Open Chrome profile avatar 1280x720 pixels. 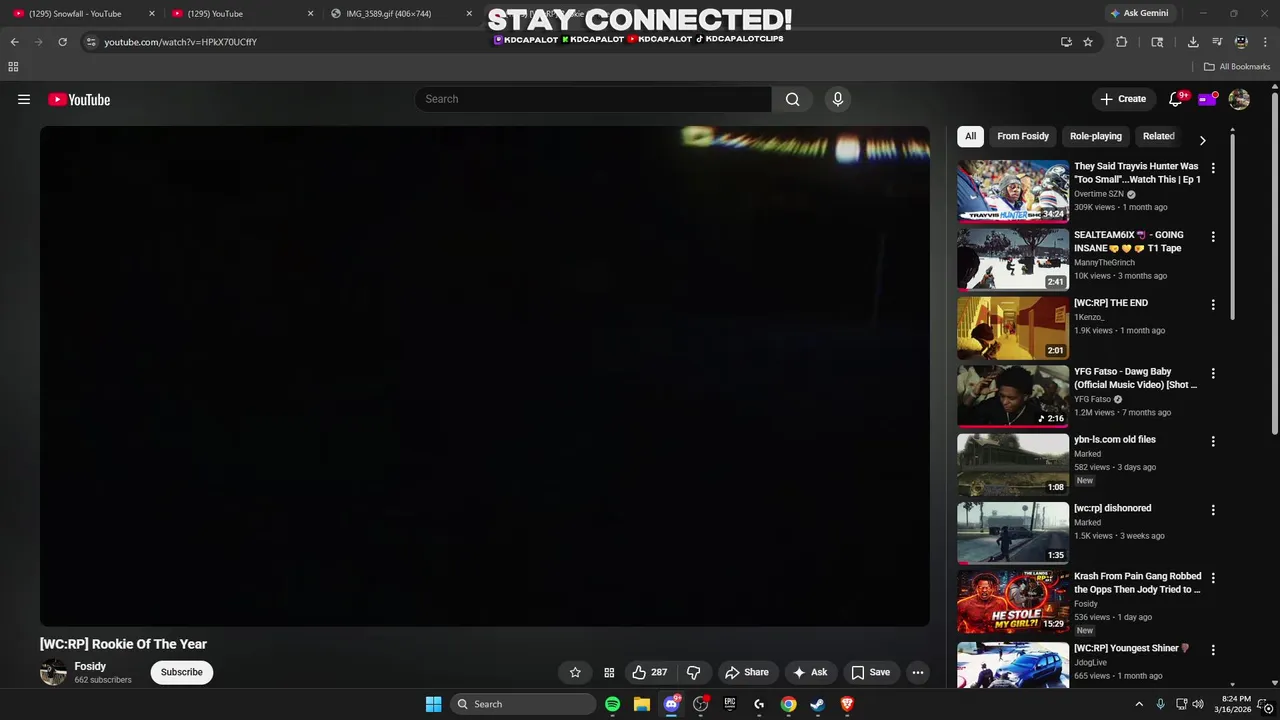coord(1241,42)
